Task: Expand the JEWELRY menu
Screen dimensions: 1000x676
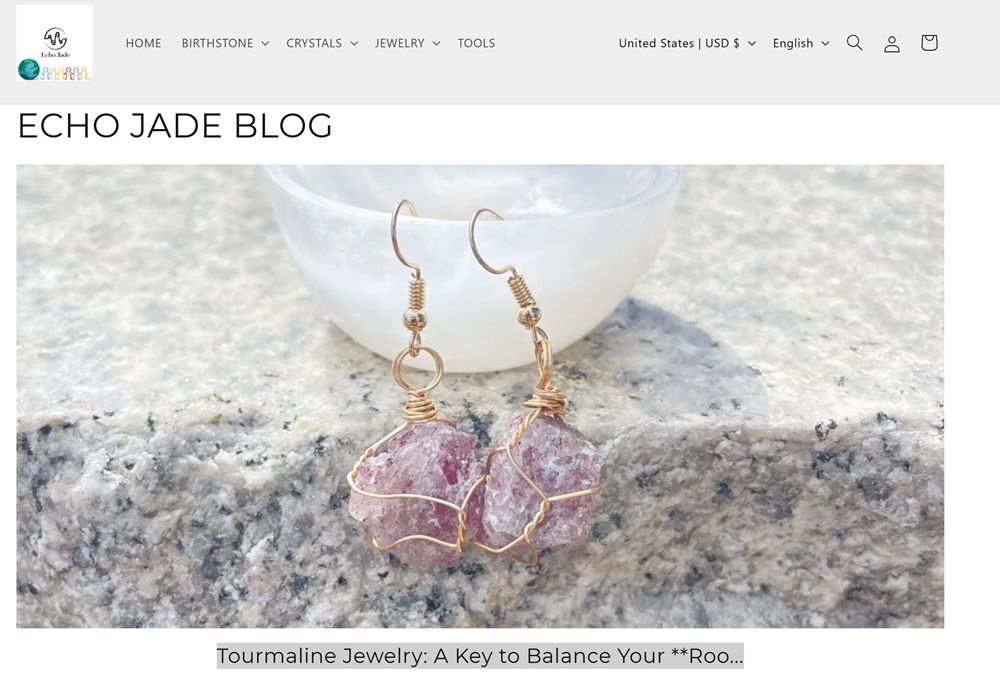Action: 408,43
